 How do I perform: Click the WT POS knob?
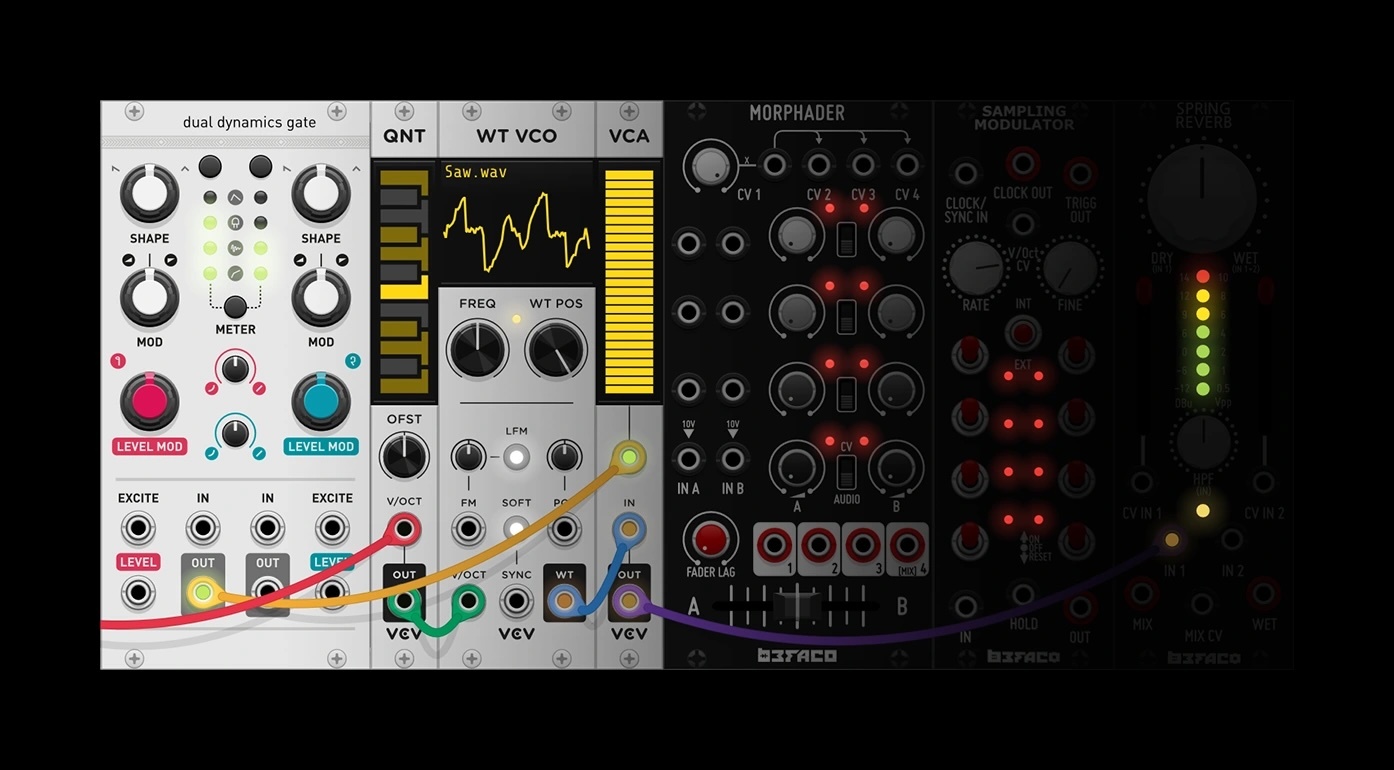click(x=556, y=350)
